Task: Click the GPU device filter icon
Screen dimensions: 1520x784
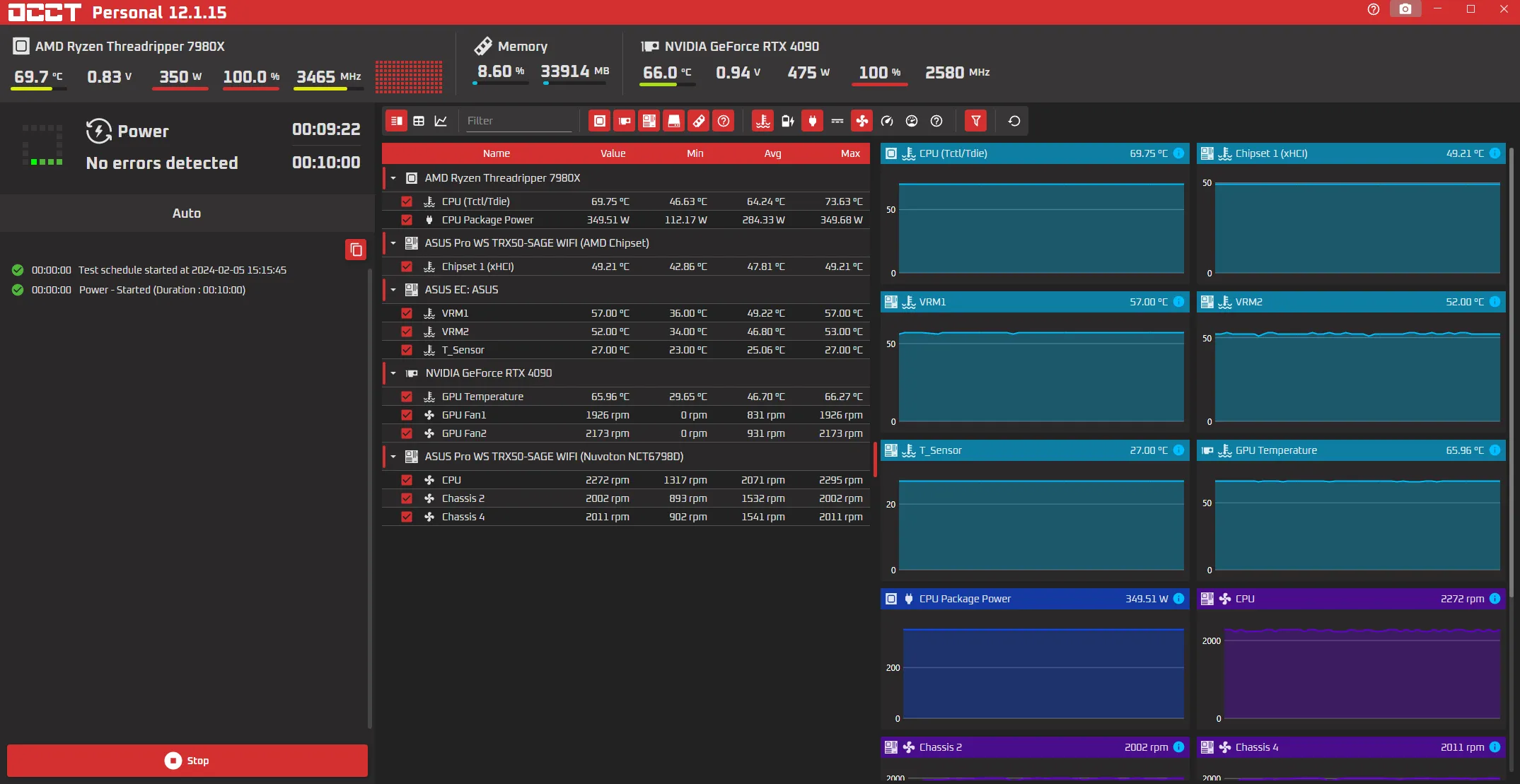Action: pyautogui.click(x=624, y=121)
